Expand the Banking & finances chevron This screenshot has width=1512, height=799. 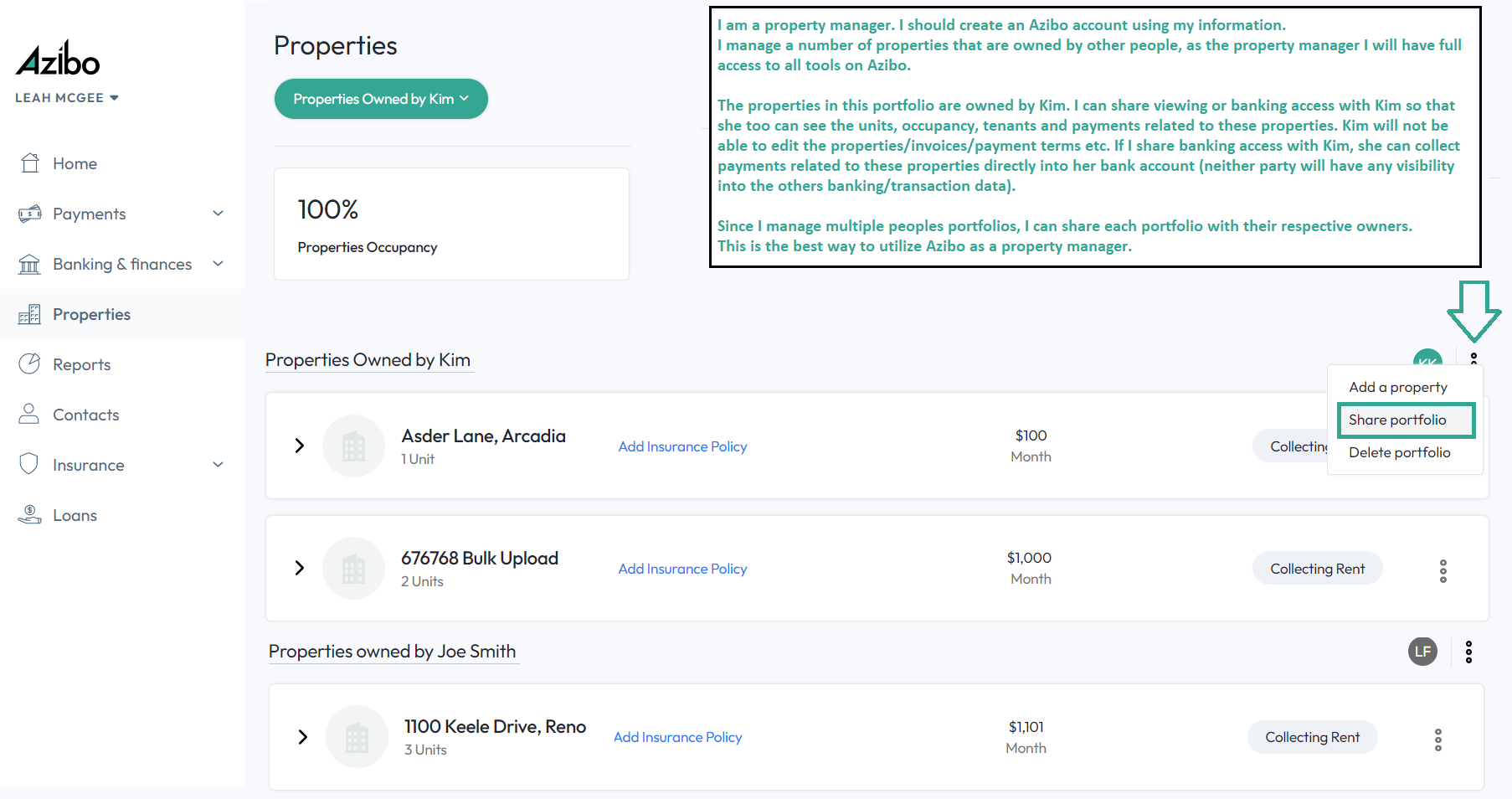tap(219, 264)
